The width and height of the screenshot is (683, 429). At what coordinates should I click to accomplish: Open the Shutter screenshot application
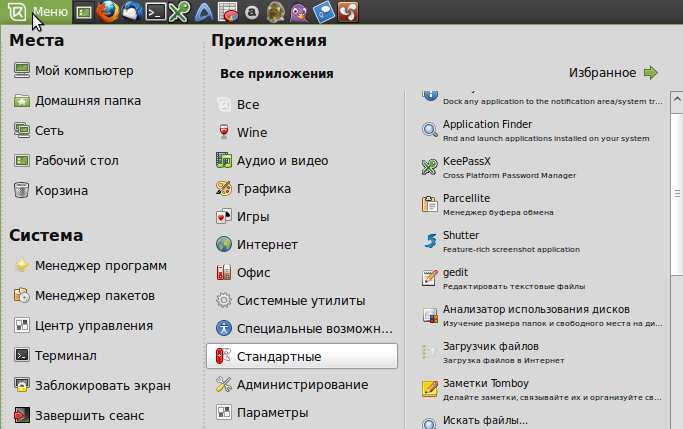(463, 236)
